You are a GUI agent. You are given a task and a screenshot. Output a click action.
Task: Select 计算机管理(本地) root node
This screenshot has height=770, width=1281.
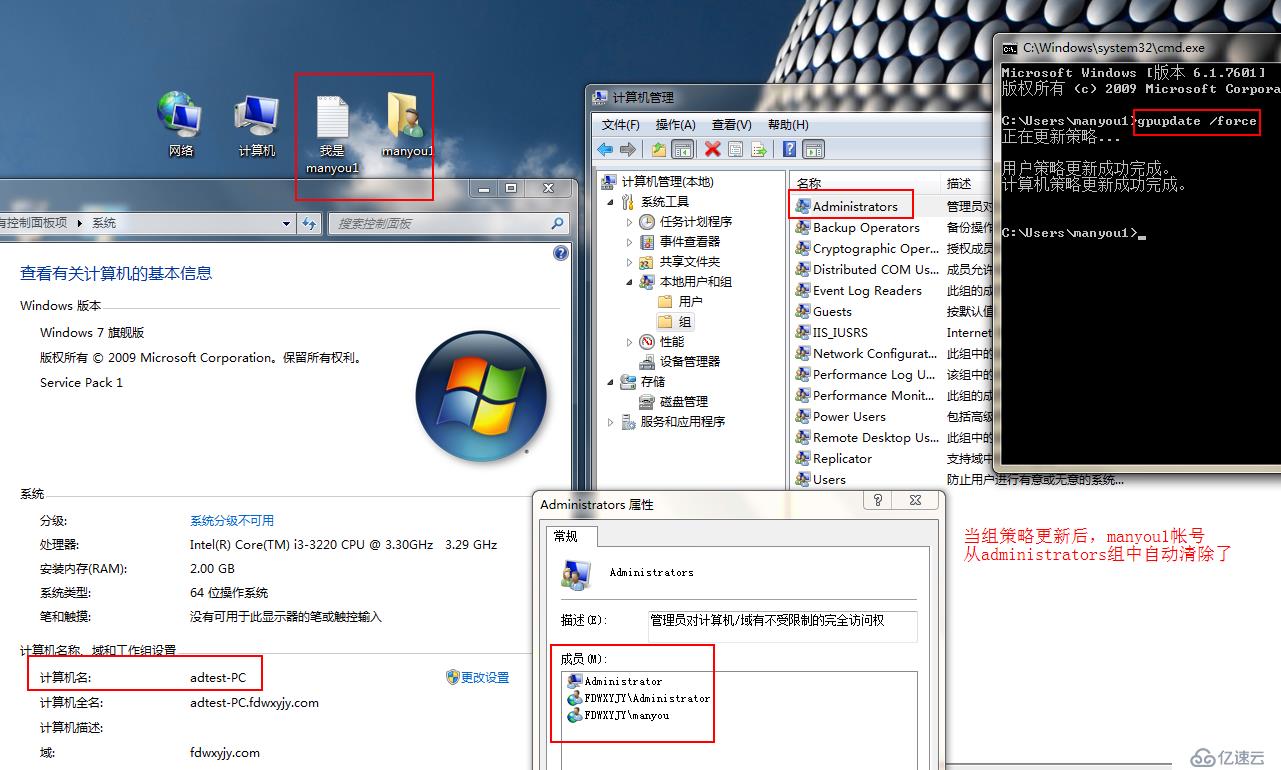tap(659, 182)
